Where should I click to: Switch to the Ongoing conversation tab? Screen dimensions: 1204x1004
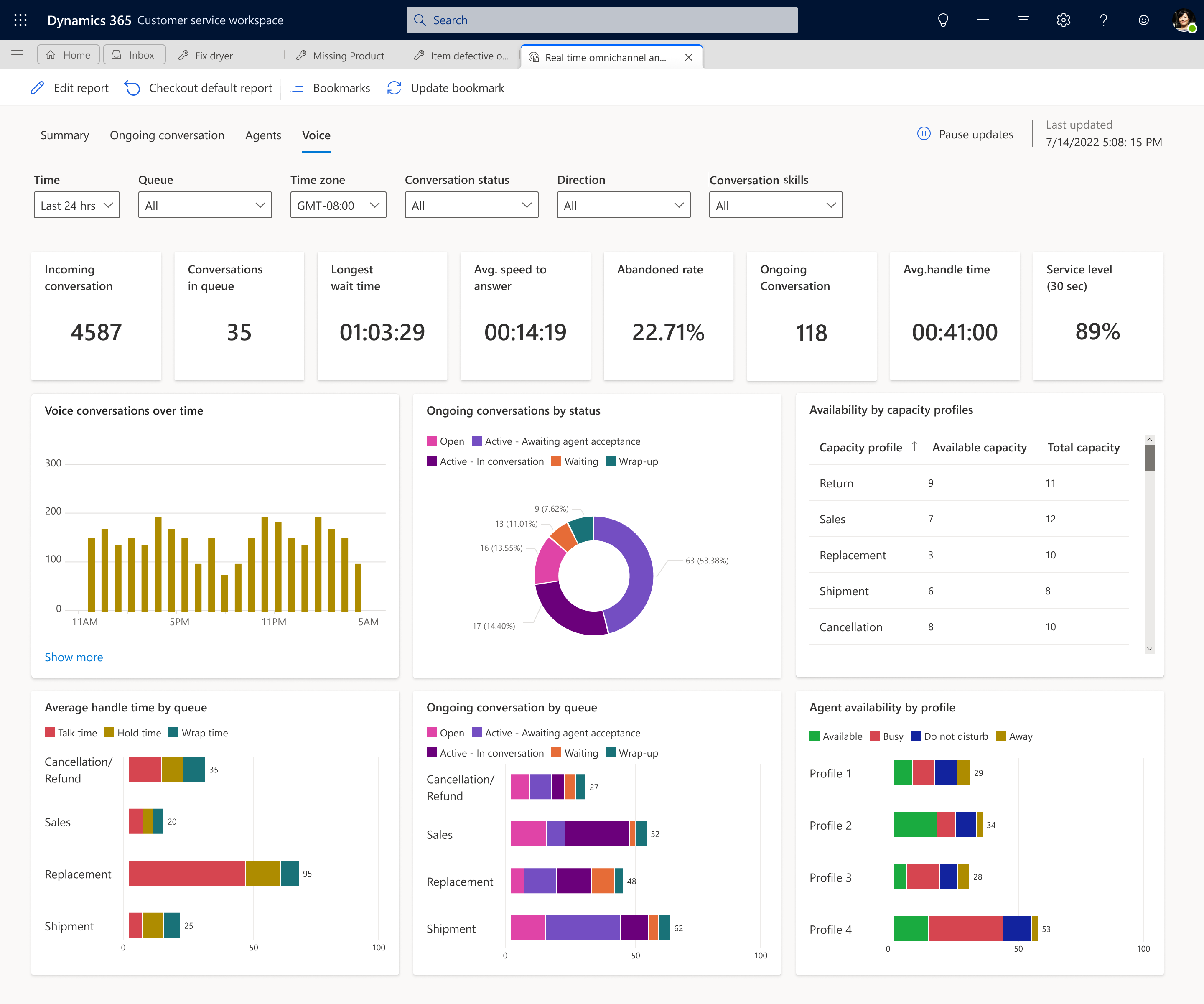[167, 134]
